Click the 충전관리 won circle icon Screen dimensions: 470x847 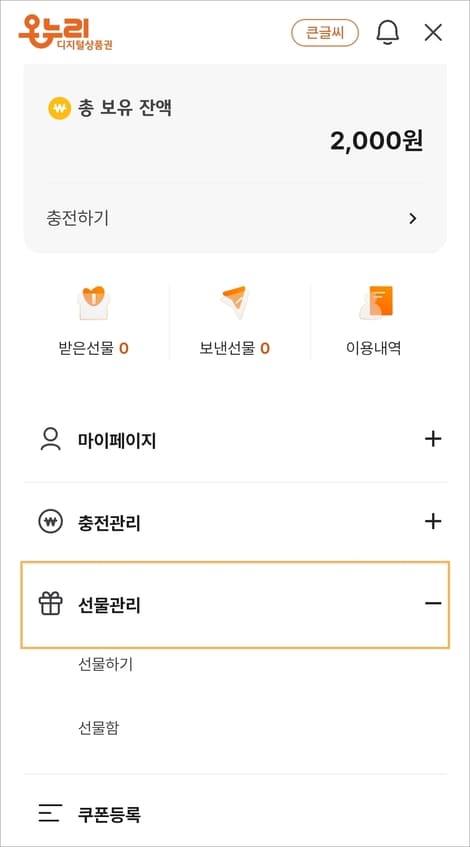[51, 522]
